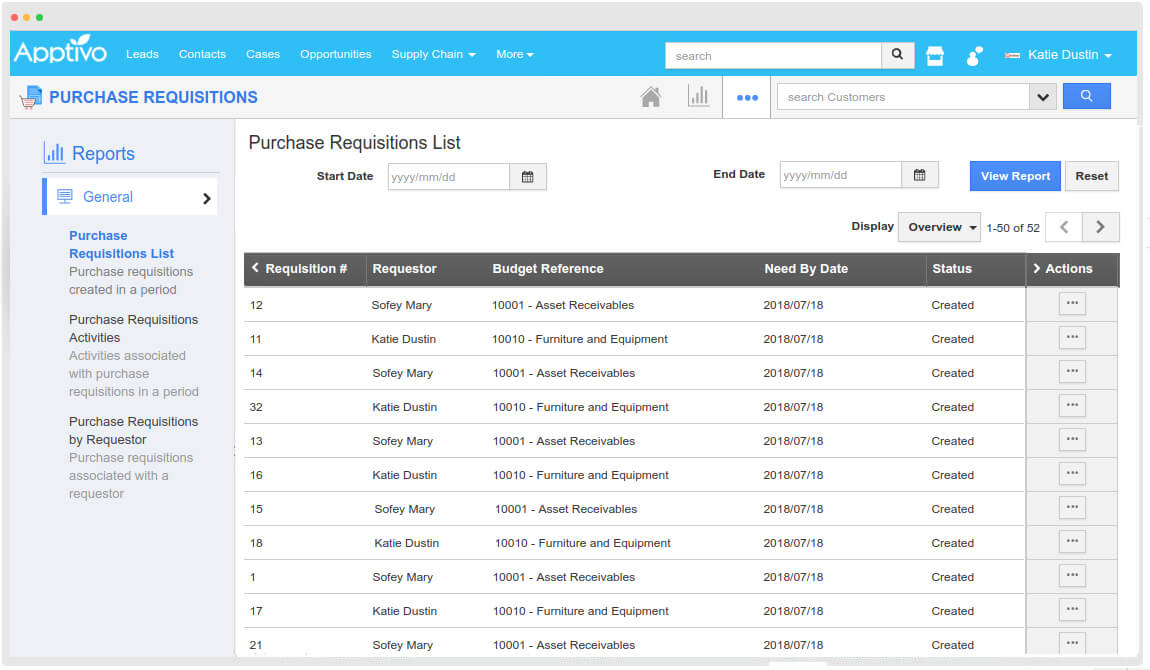Open the Display Overview dropdown

click(x=938, y=227)
